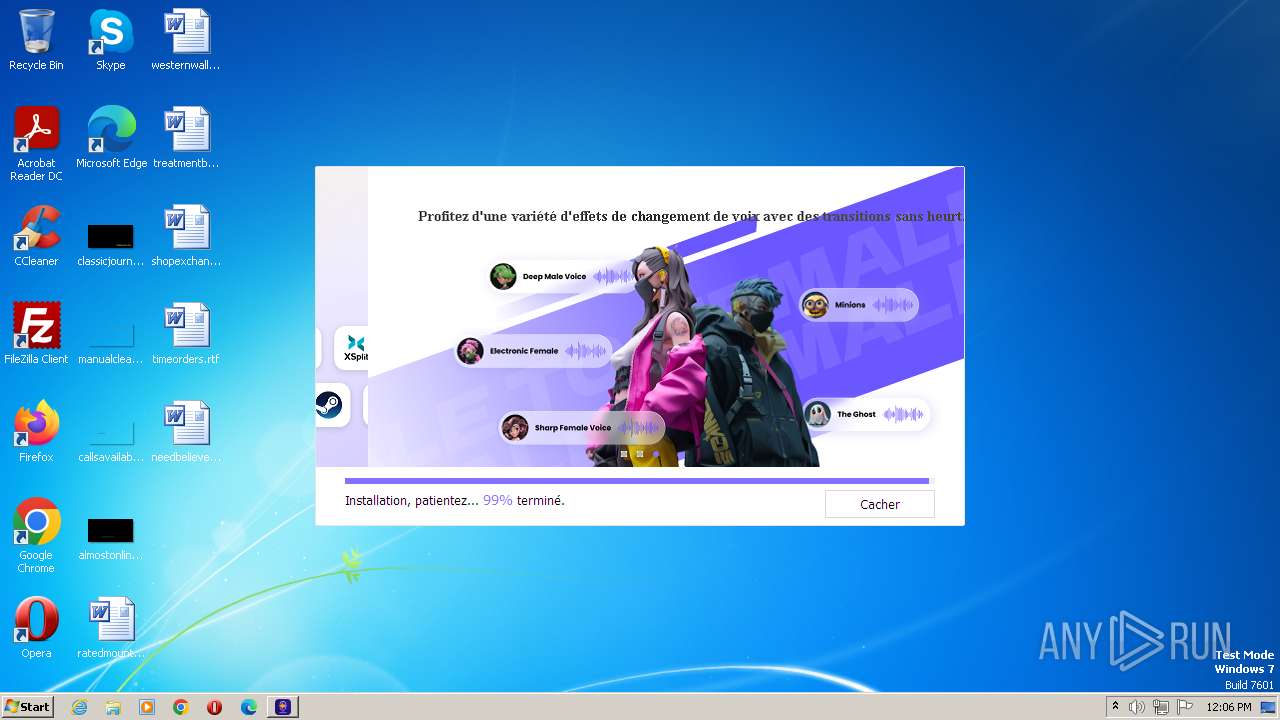This screenshot has width=1280, height=720.
Task: Open the media player taskbar icon
Action: [x=147, y=707]
